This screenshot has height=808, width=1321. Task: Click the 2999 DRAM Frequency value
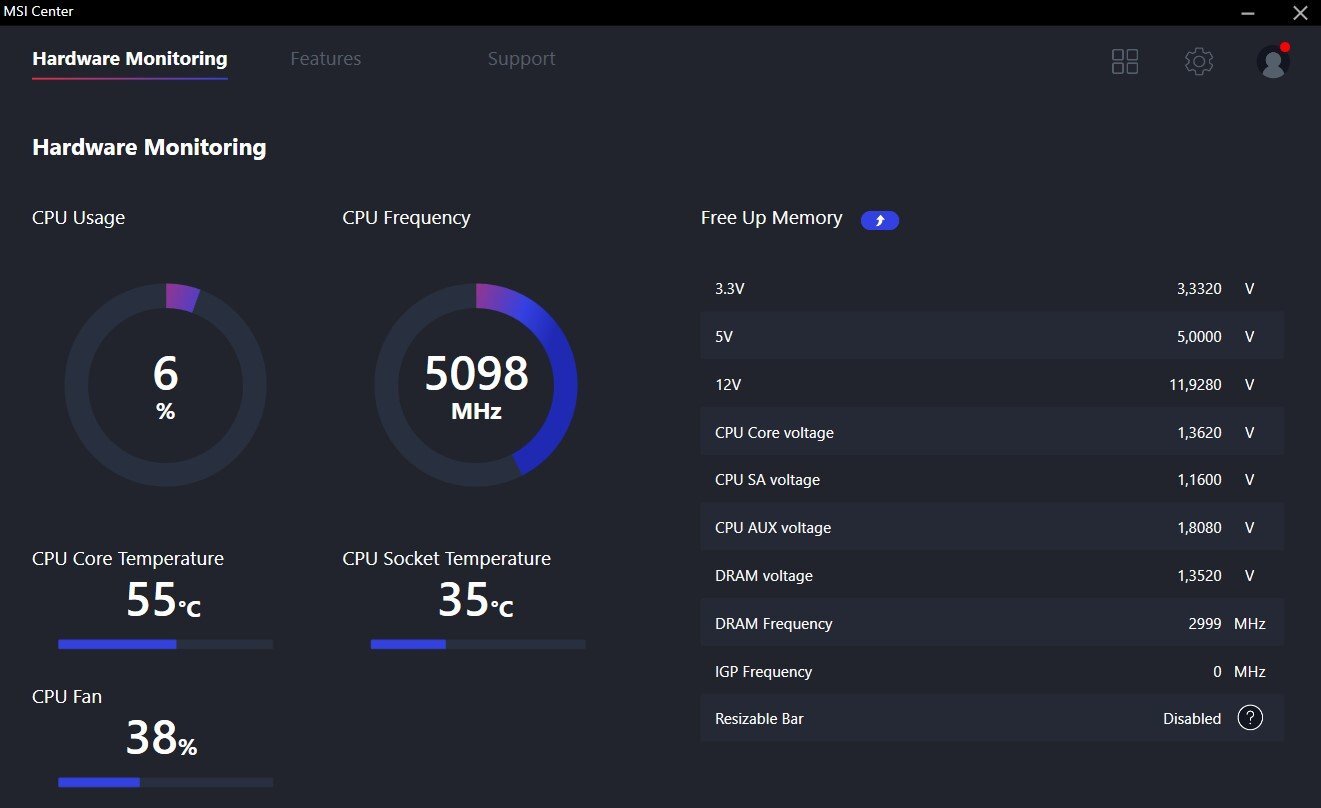click(1204, 624)
